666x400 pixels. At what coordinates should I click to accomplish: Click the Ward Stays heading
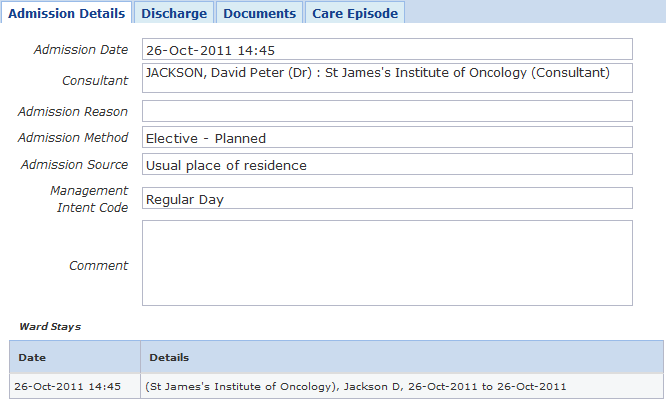tap(50, 326)
